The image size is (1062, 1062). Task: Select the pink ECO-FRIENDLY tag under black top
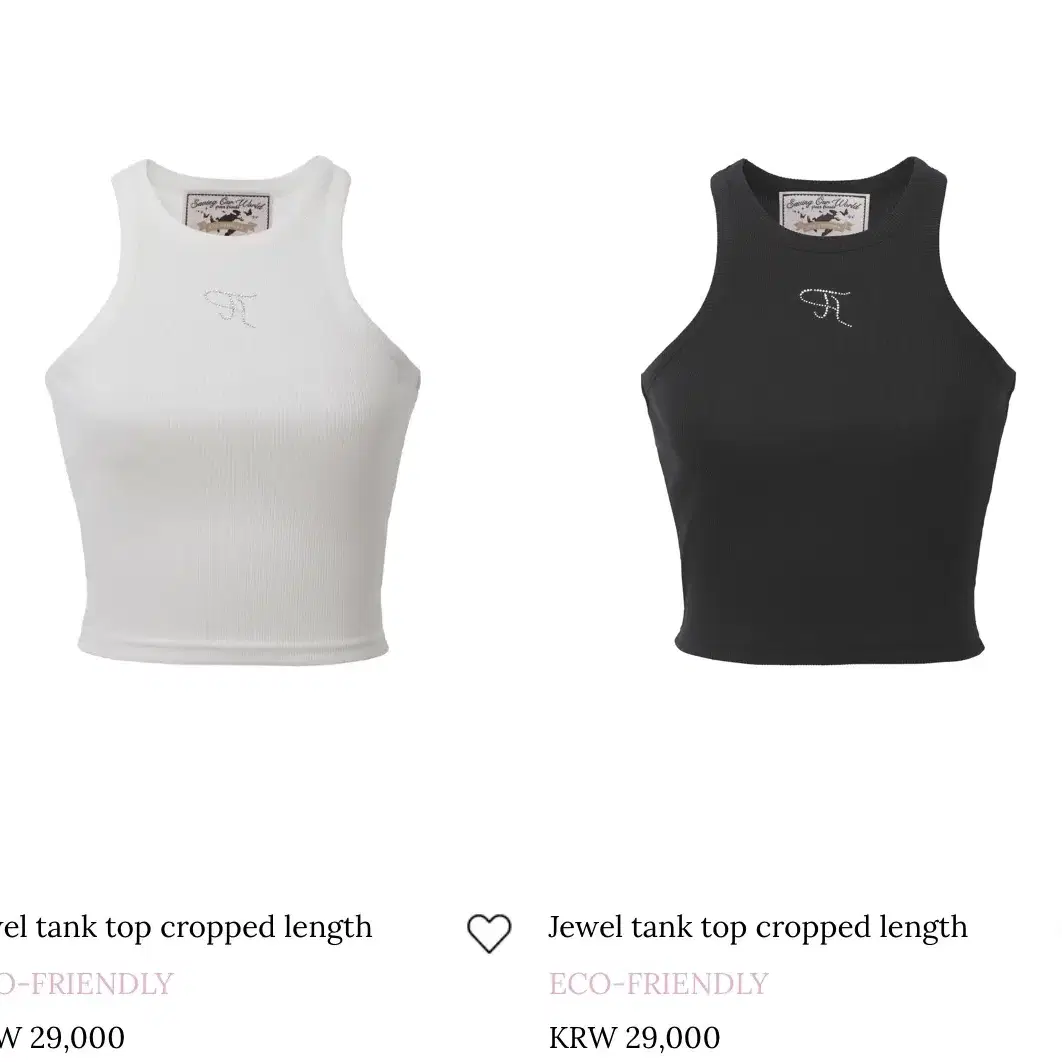coord(658,983)
